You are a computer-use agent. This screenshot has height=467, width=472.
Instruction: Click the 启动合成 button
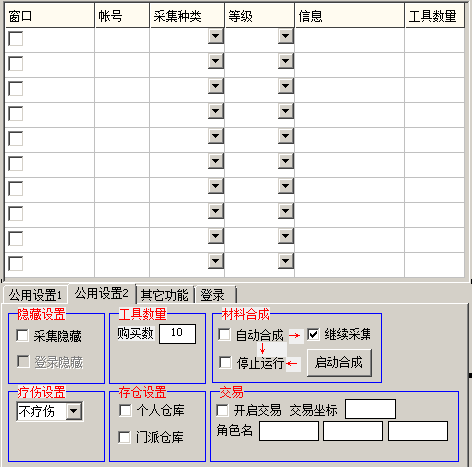339,363
